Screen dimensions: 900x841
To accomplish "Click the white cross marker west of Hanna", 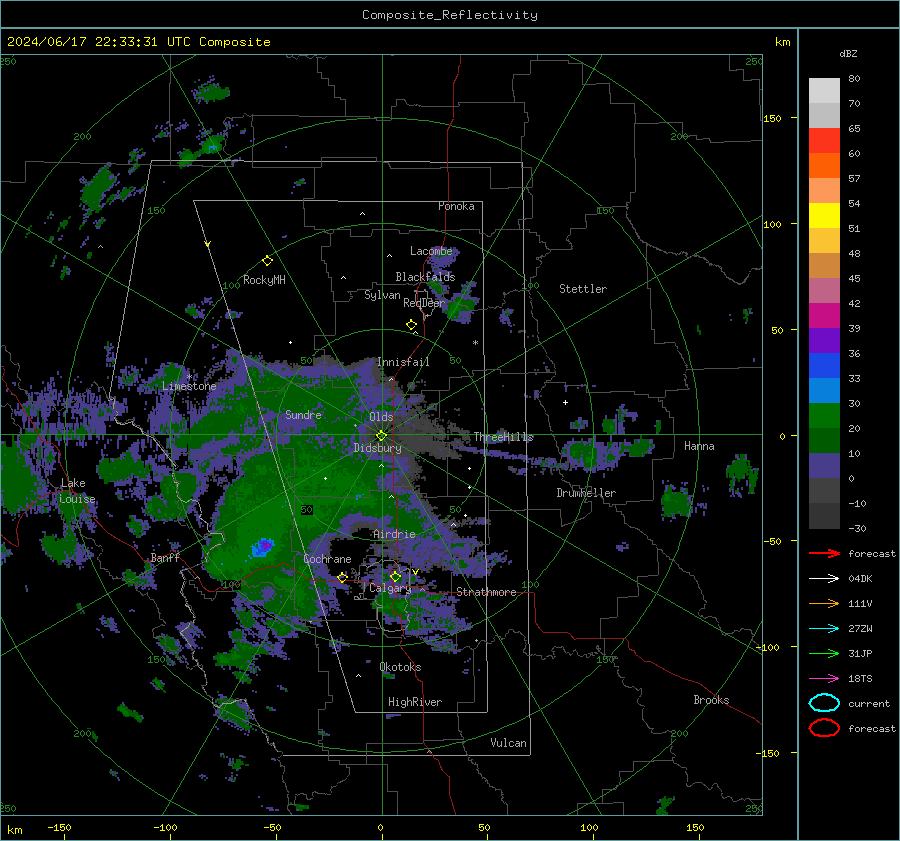I will (x=565, y=402).
